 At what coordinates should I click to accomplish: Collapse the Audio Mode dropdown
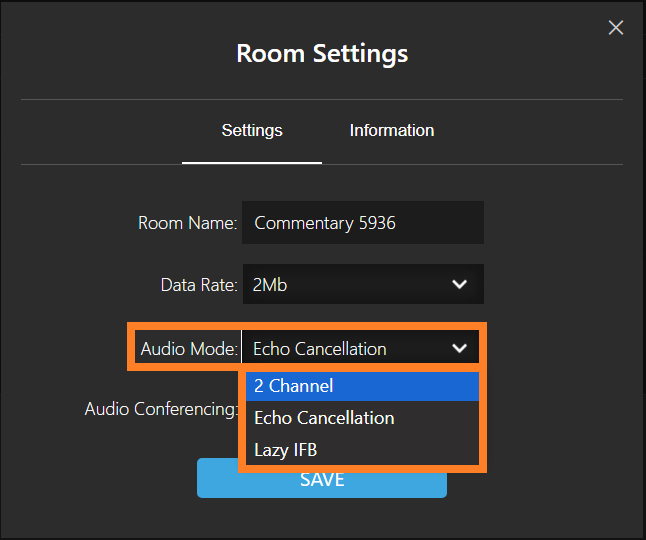point(360,348)
